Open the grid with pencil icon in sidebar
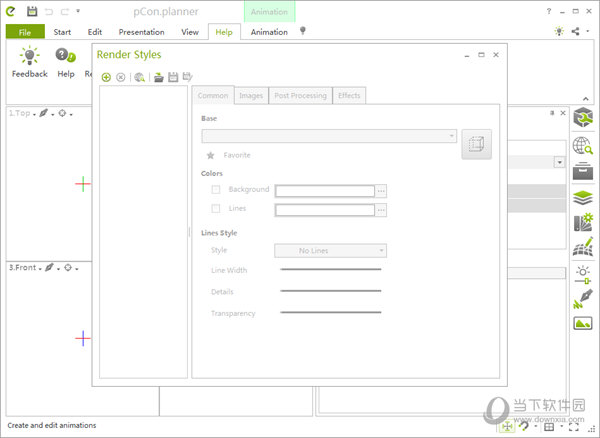This screenshot has height=438, width=600. click(583, 246)
